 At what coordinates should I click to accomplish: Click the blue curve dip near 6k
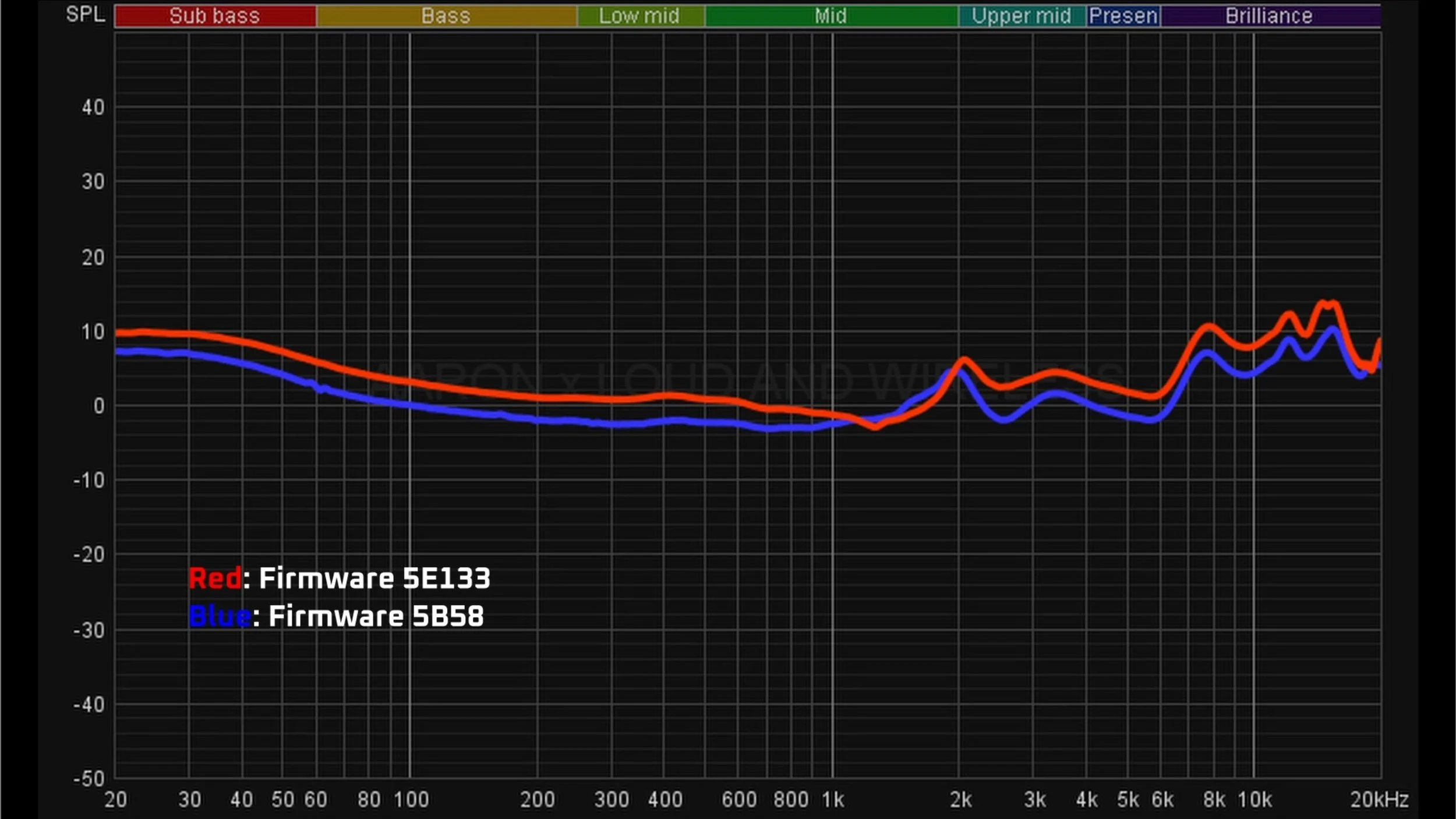pyautogui.click(x=1150, y=419)
